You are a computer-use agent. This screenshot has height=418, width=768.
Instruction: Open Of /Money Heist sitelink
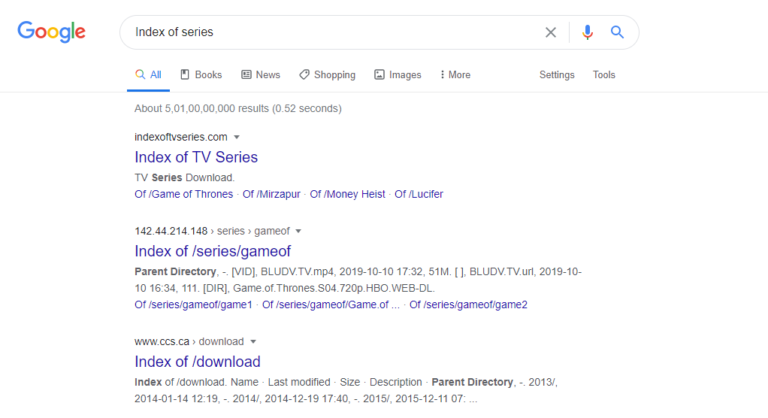(x=347, y=194)
